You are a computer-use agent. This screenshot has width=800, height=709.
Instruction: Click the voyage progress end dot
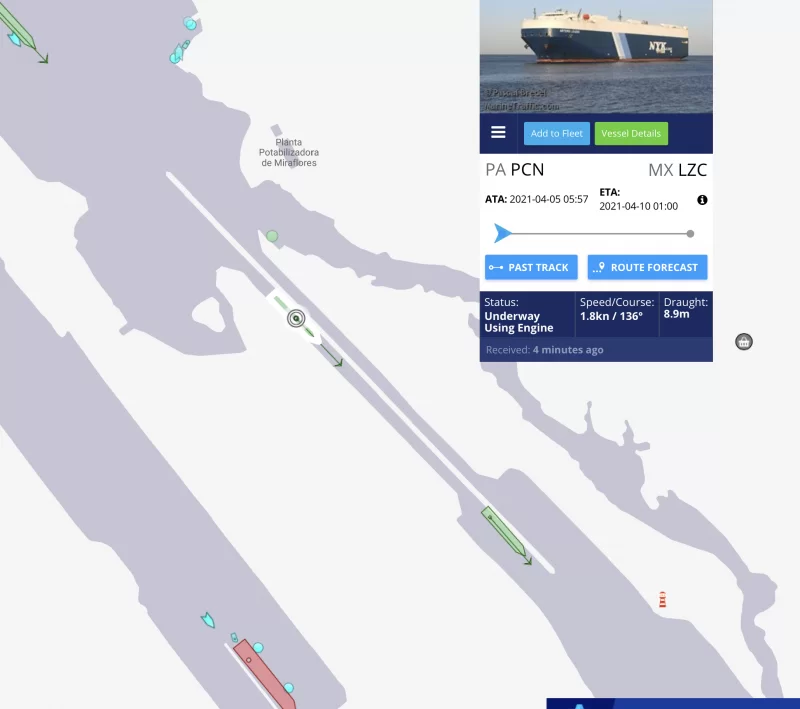[690, 234]
